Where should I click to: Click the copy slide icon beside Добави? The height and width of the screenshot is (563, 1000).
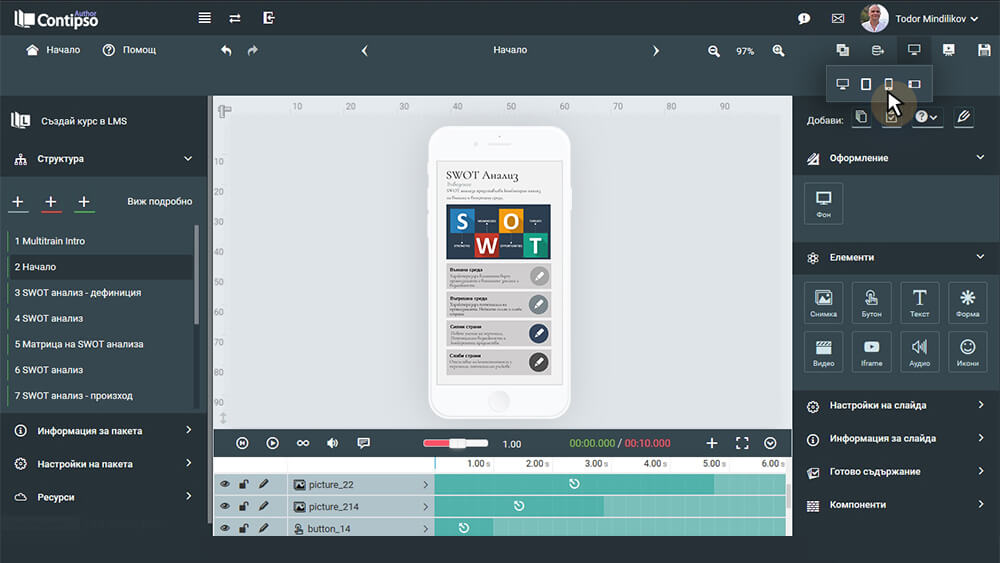pyautogui.click(x=861, y=117)
